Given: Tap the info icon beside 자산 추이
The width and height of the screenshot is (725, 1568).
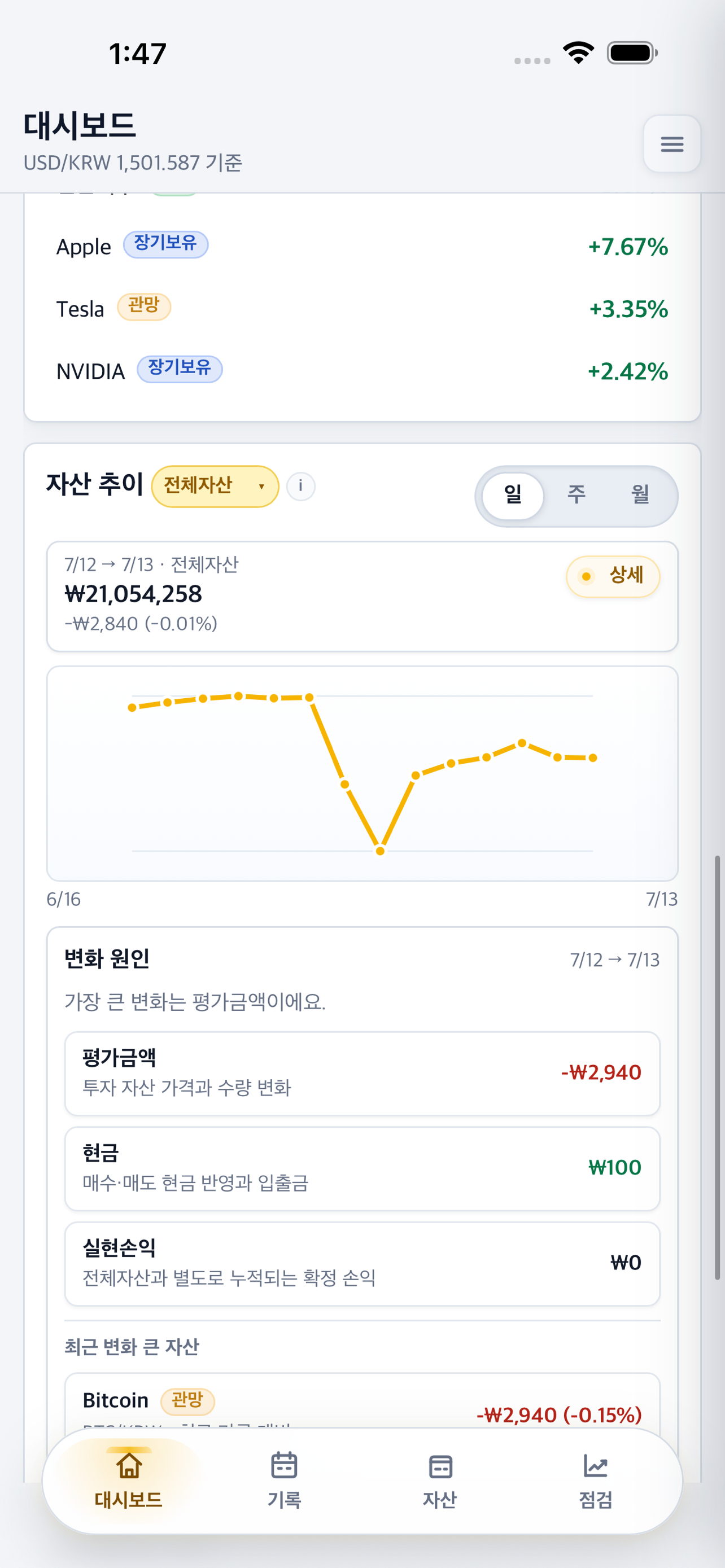Looking at the screenshot, I should click(301, 487).
